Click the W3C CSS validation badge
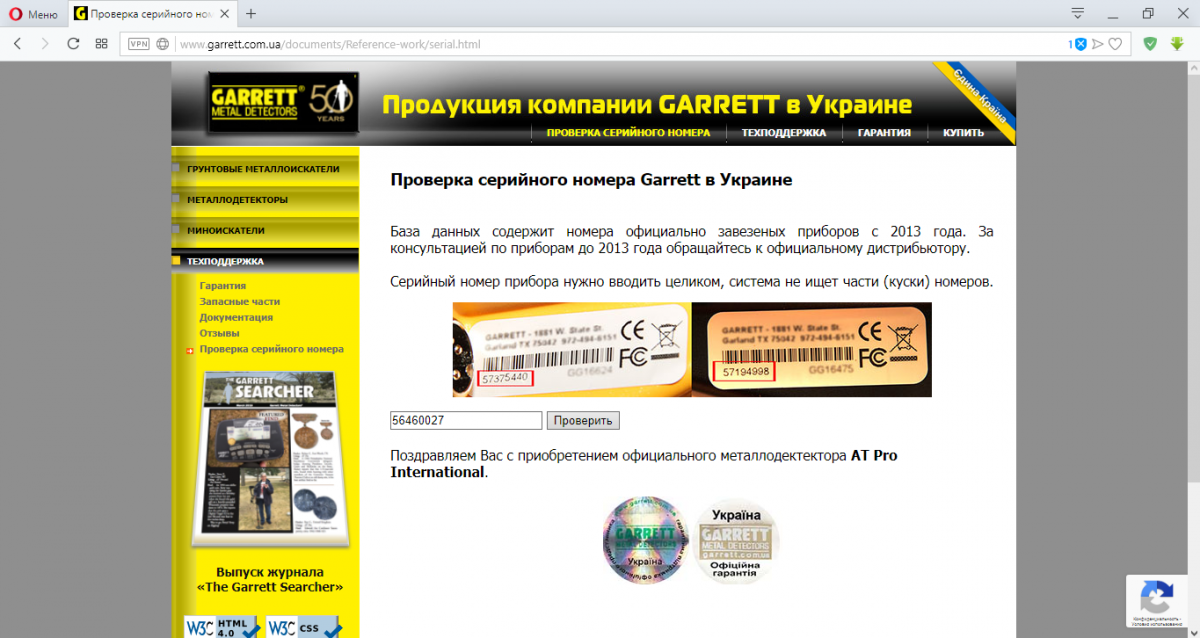Image resolution: width=1200 pixels, height=638 pixels. pyautogui.click(x=304, y=627)
